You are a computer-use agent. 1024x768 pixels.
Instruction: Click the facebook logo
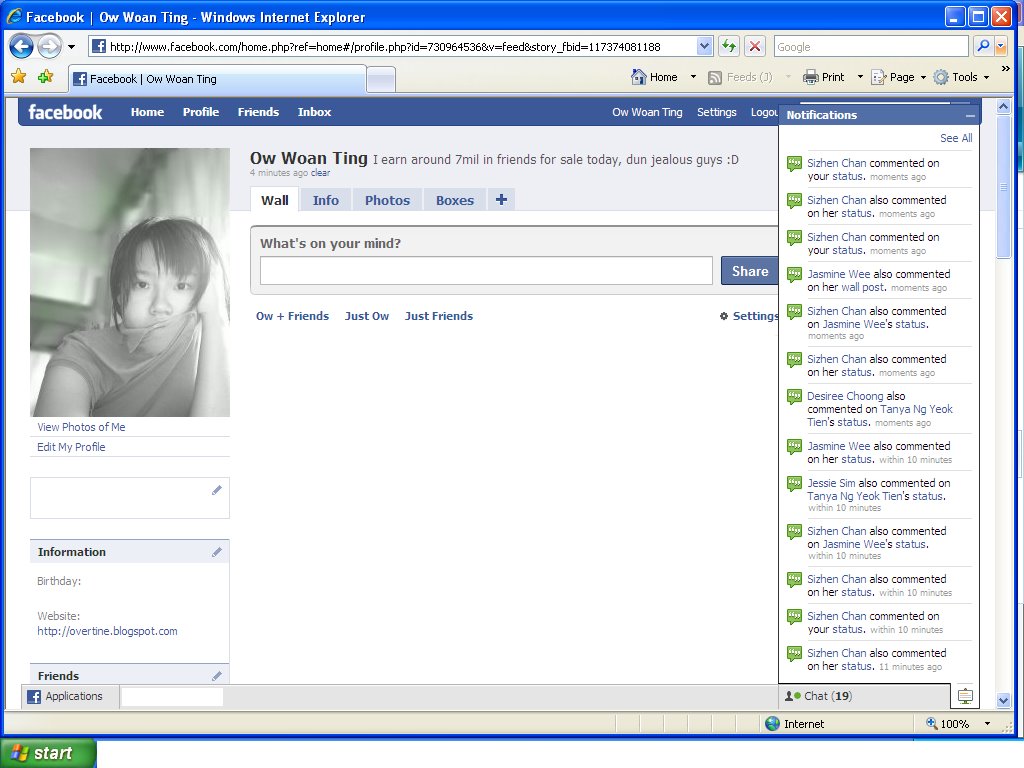[65, 112]
